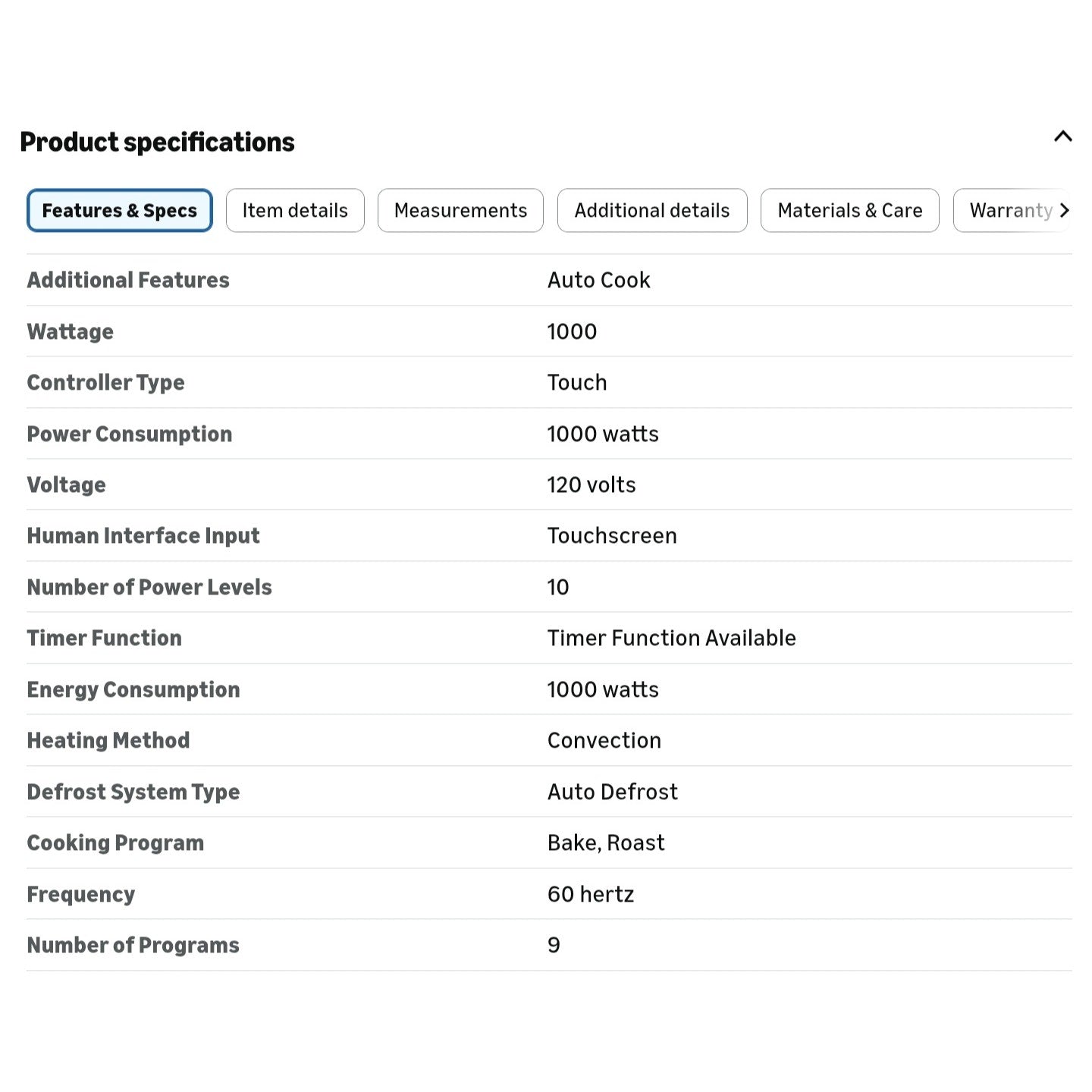Screen dimensions: 1092x1092
Task: Click the Power Consumption label
Action: point(130,434)
